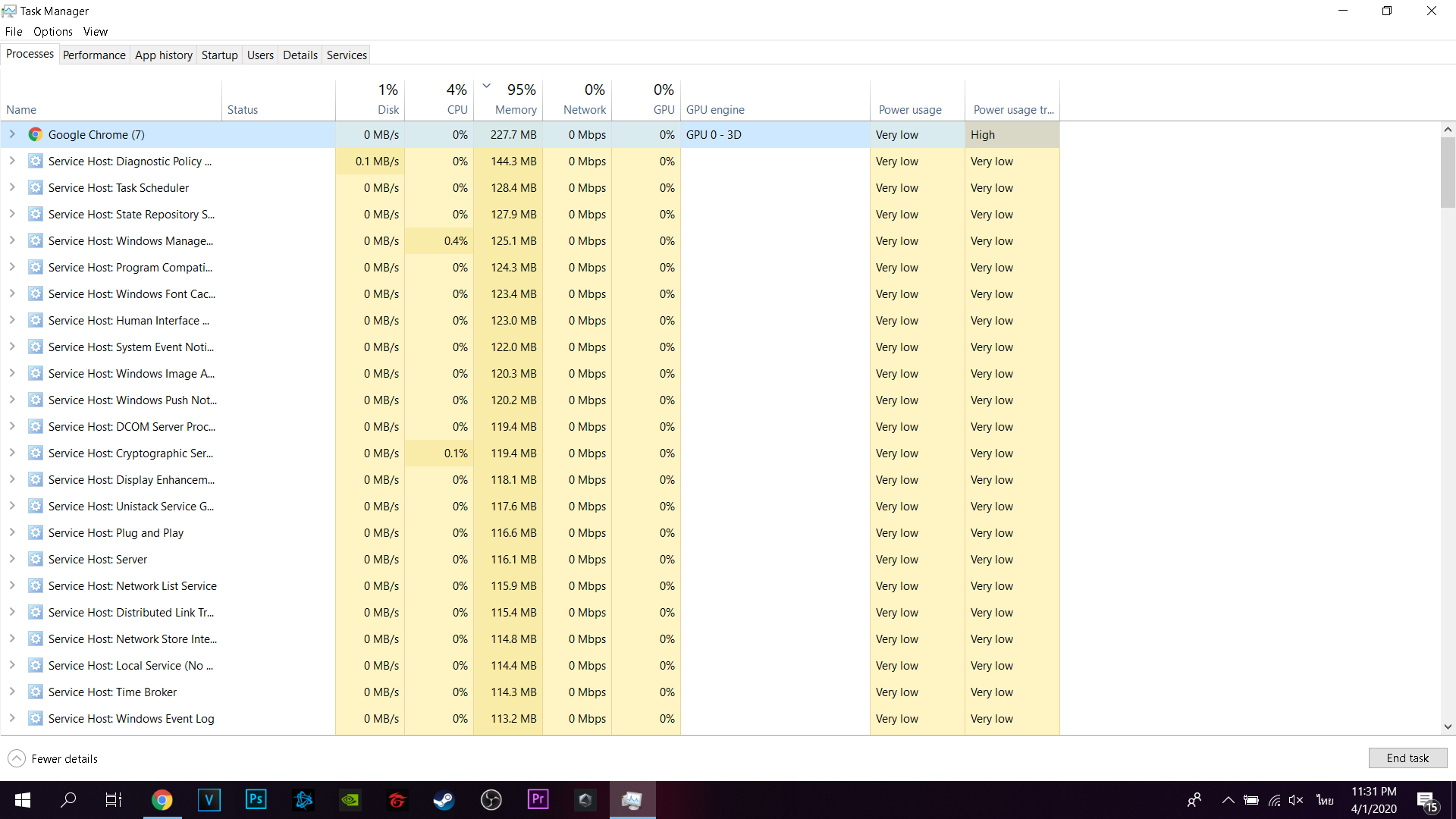Expand Service Host: Task Scheduler row

12,187
